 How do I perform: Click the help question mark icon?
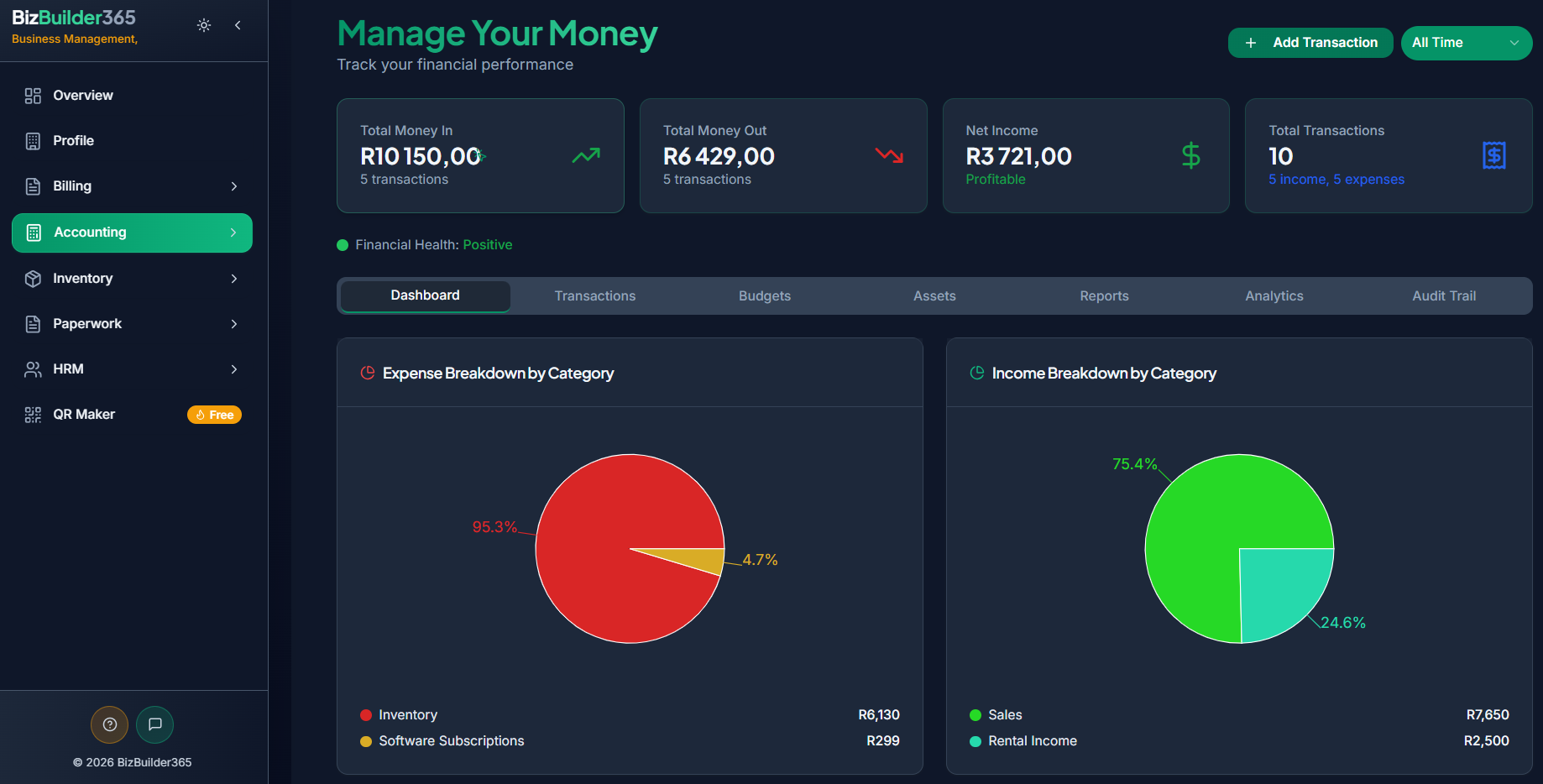(109, 724)
